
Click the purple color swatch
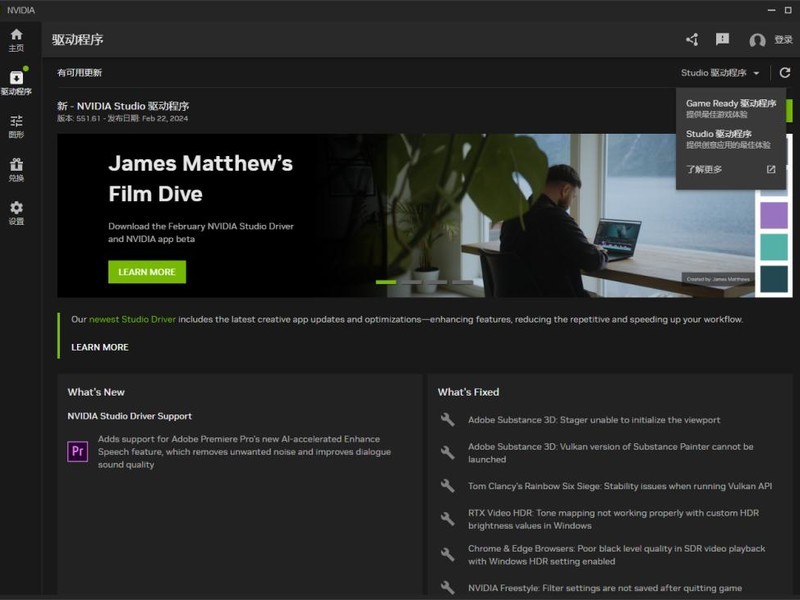click(x=774, y=215)
